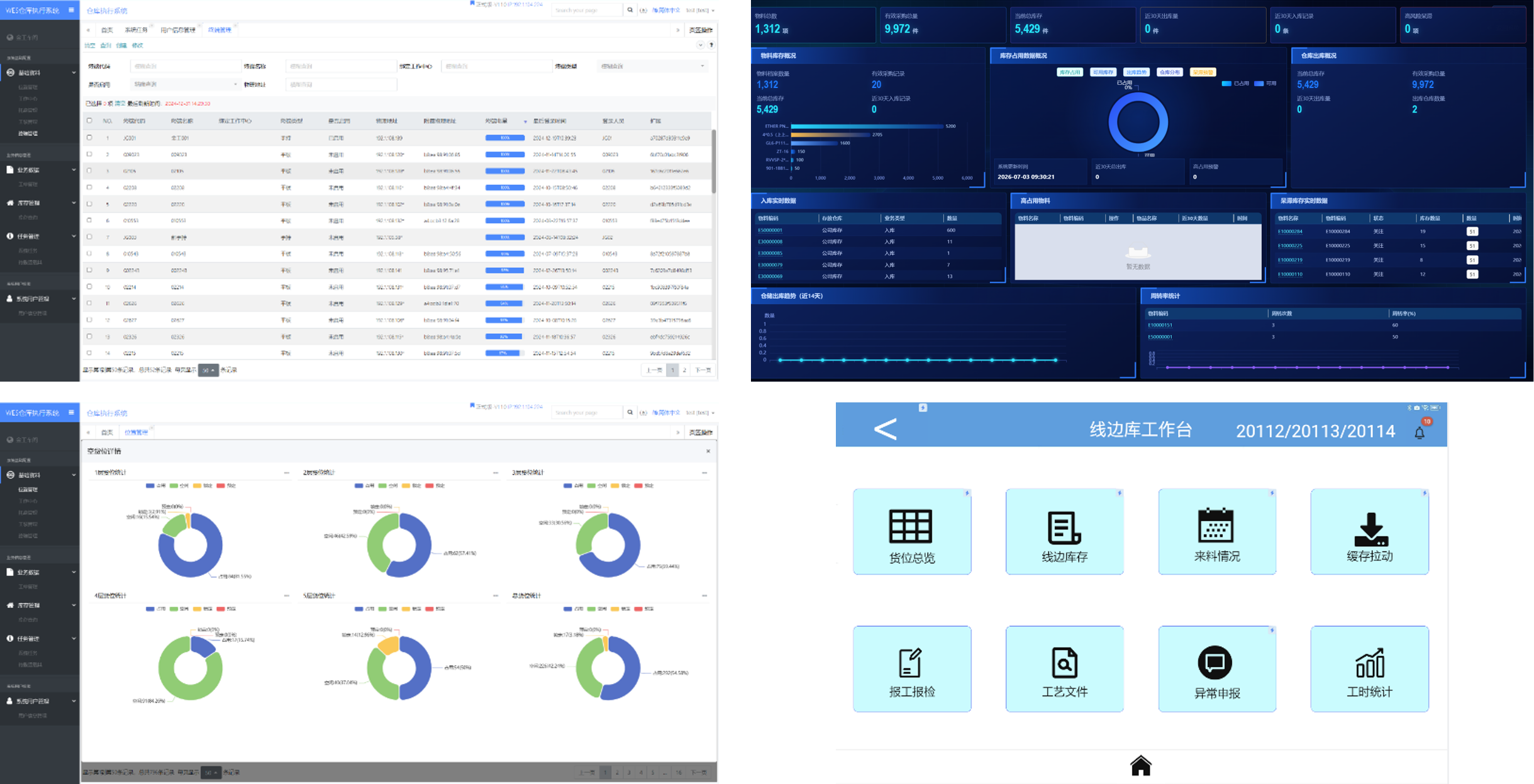Open the 终端类型 filter combo box
The width and height of the screenshot is (1534, 784).
(652, 66)
